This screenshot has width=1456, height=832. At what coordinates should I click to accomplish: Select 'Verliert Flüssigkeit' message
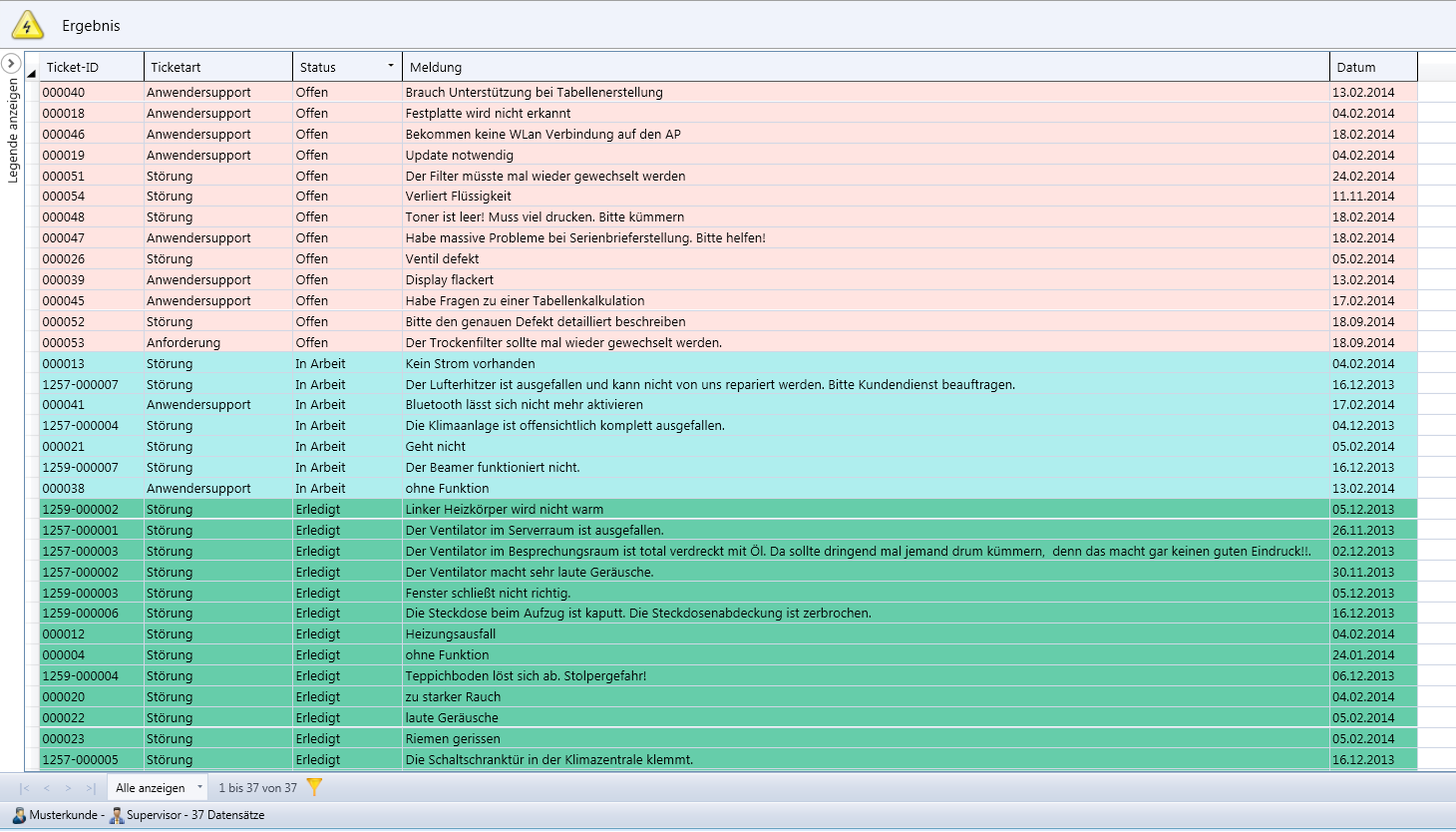point(458,196)
